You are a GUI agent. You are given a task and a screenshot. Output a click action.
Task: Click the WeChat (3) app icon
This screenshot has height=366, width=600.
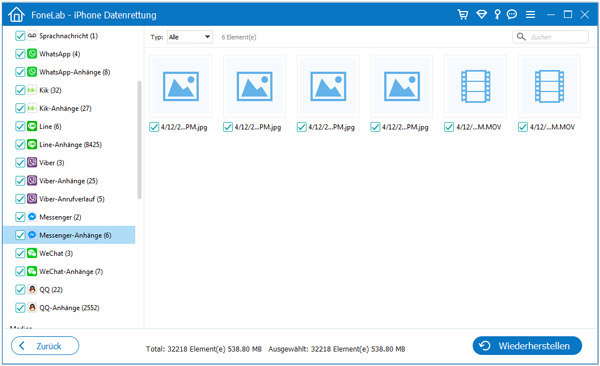[32, 253]
